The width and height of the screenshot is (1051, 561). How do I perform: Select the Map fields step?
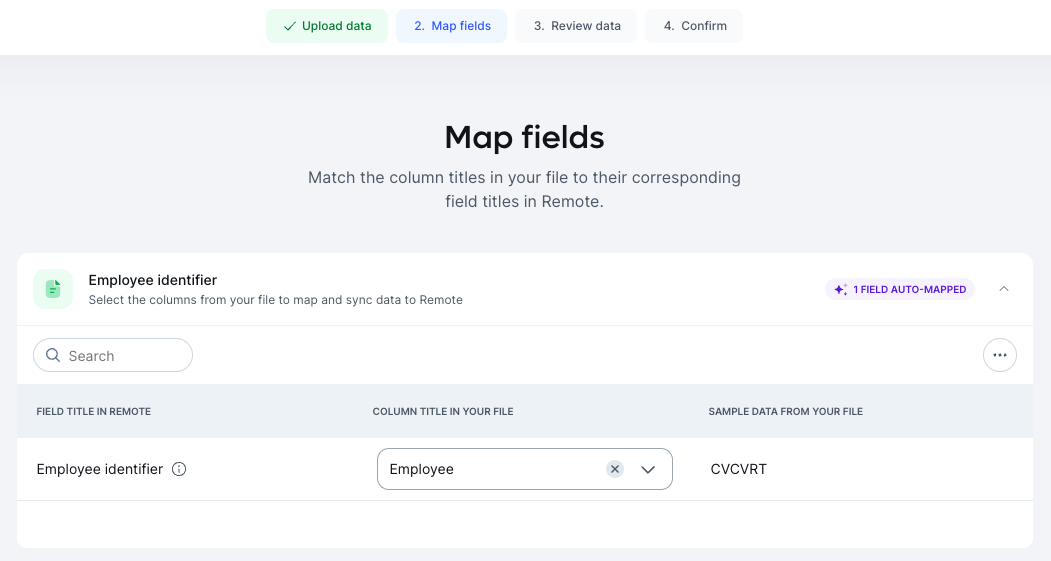[x=452, y=26]
